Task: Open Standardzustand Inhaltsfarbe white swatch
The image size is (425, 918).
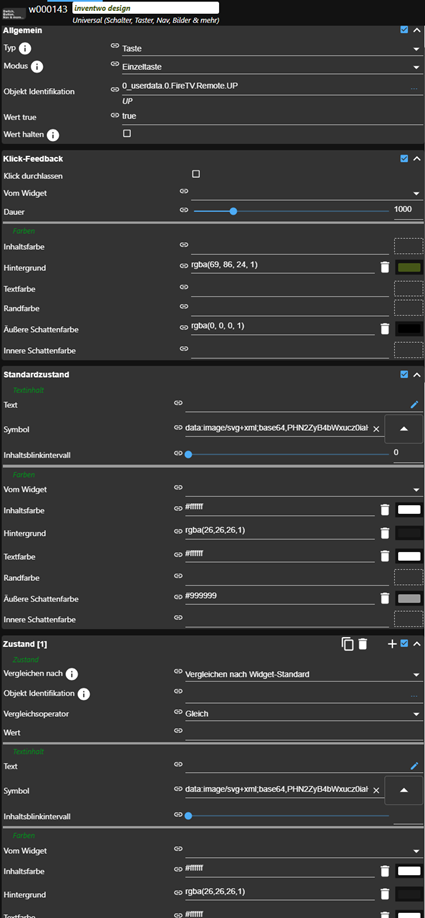Action: point(409,510)
